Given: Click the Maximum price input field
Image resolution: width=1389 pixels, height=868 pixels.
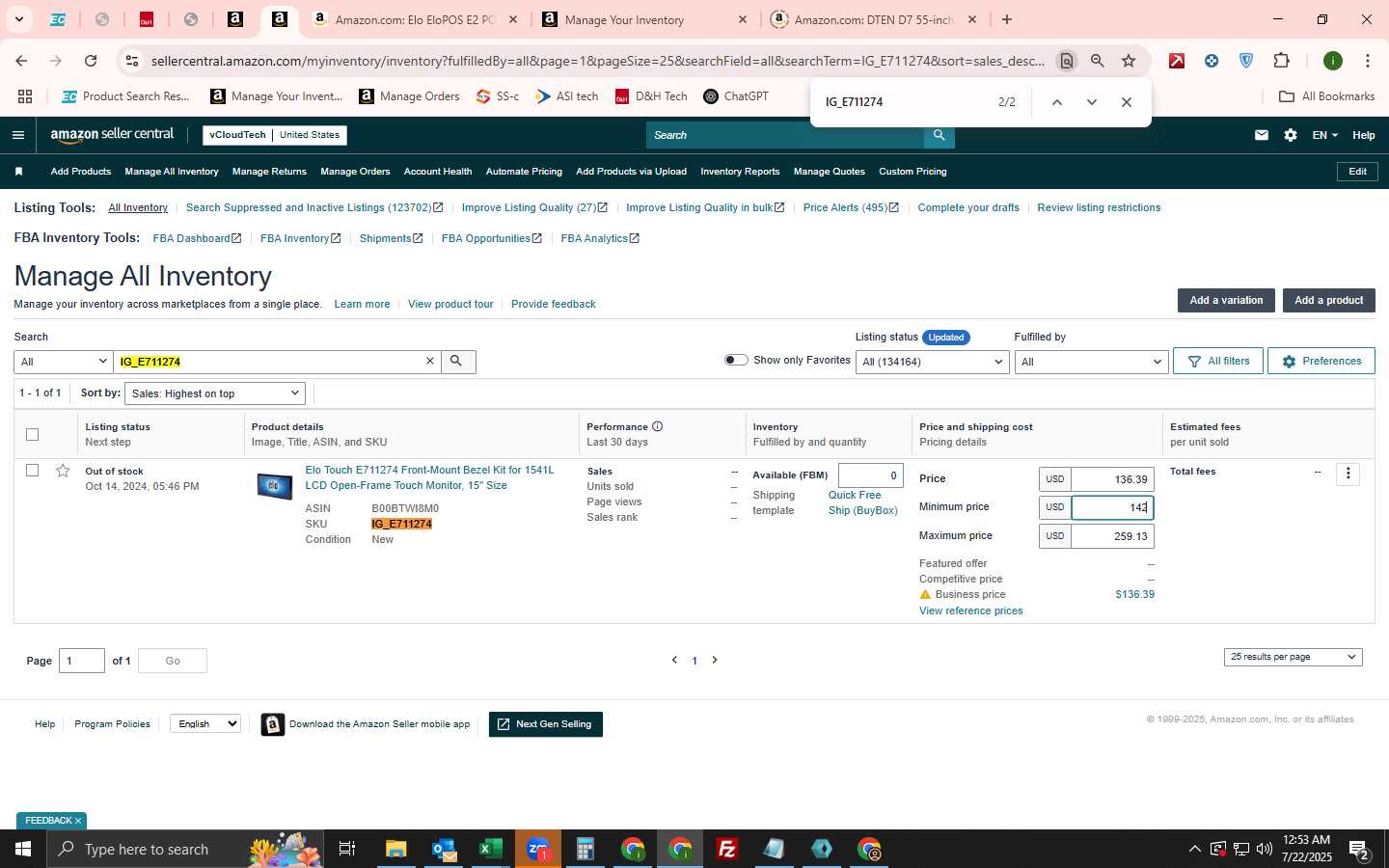Looking at the screenshot, I should tap(1112, 536).
